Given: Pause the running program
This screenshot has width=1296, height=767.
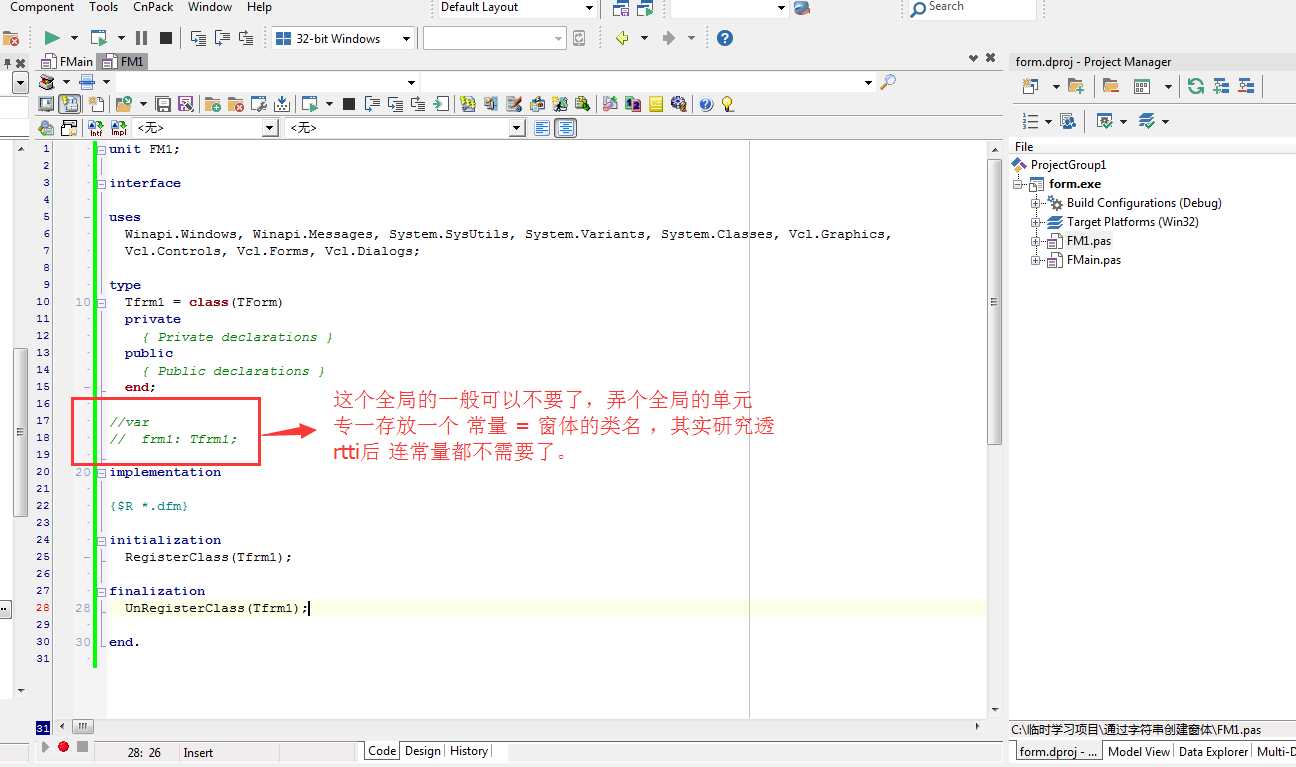Looking at the screenshot, I should coord(141,38).
